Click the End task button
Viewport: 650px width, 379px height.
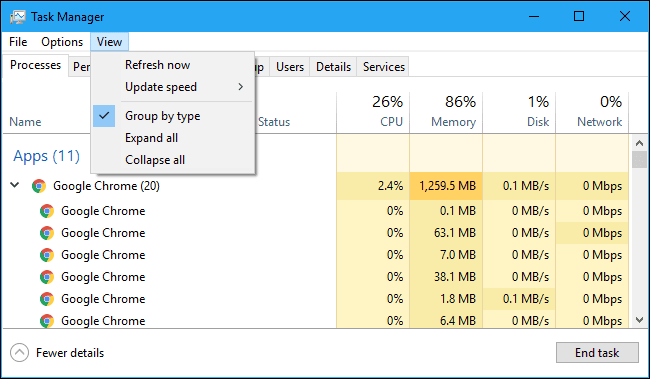point(597,352)
